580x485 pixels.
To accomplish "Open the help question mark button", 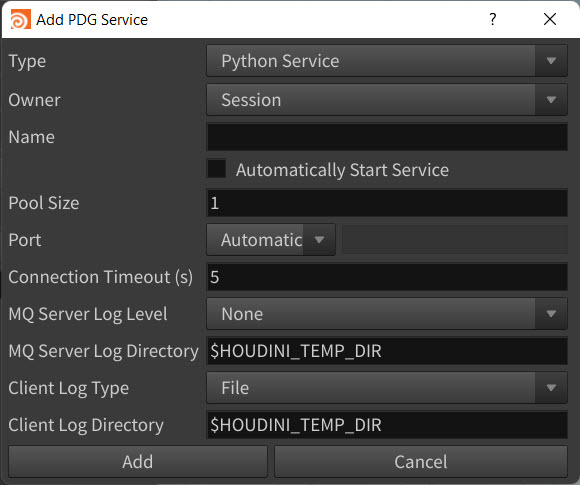I will pos(493,19).
